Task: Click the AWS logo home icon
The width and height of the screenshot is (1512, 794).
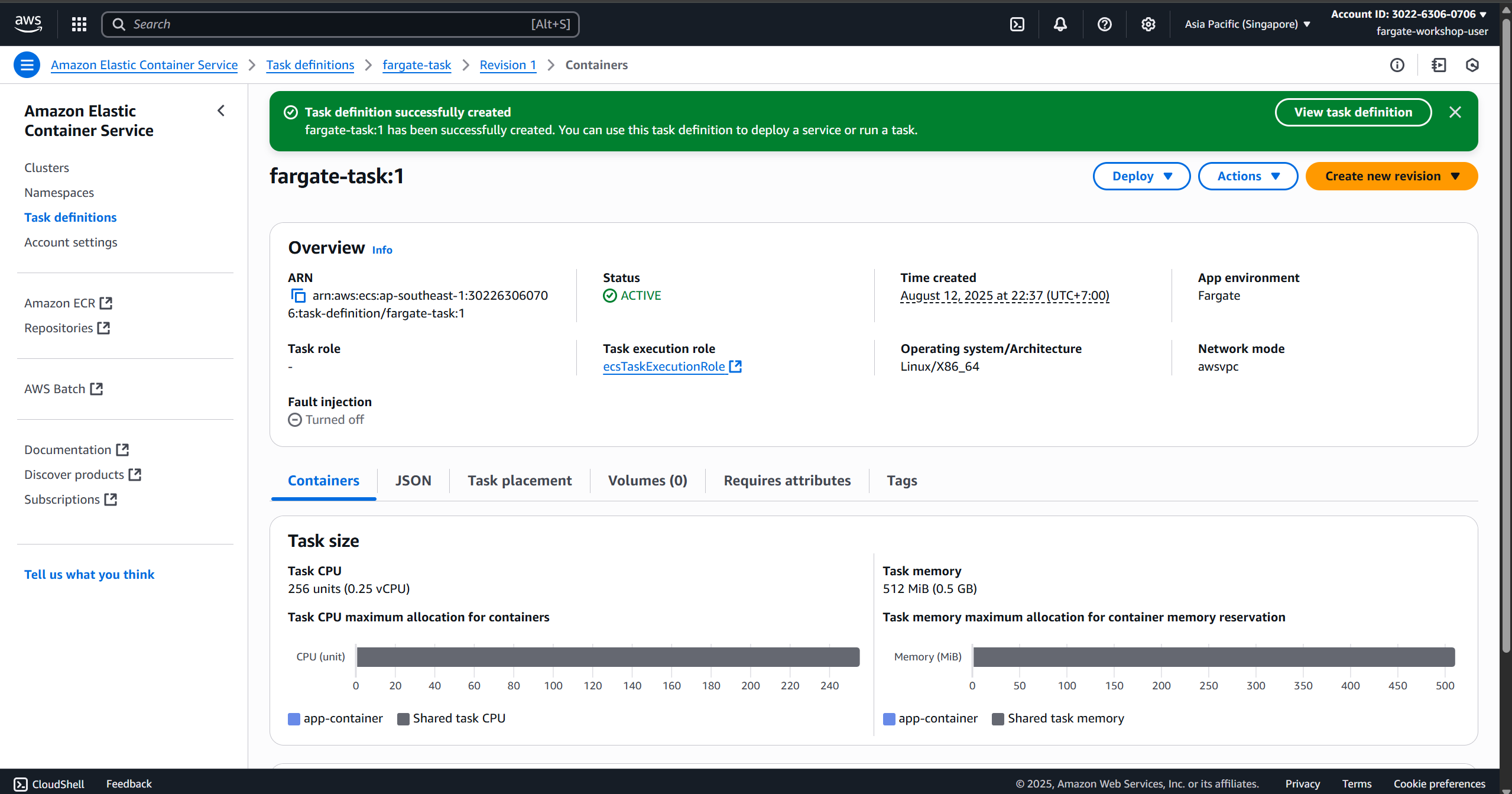Action: point(28,24)
